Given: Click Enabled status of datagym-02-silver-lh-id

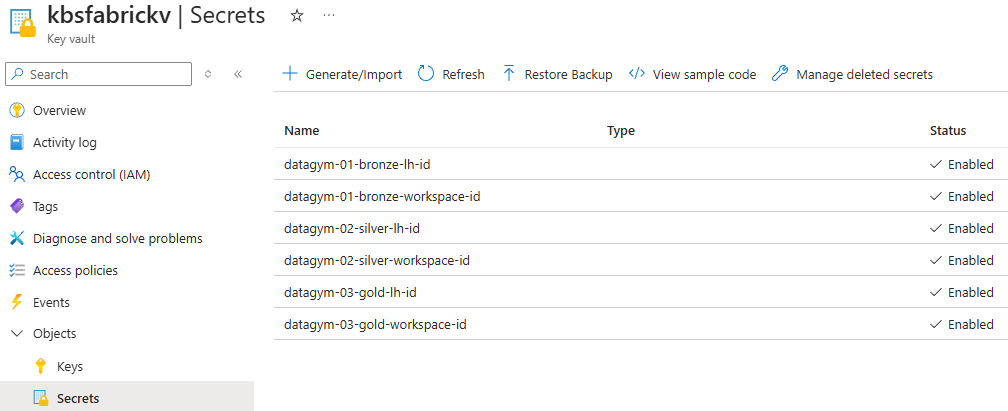Looking at the screenshot, I should click(962, 228).
